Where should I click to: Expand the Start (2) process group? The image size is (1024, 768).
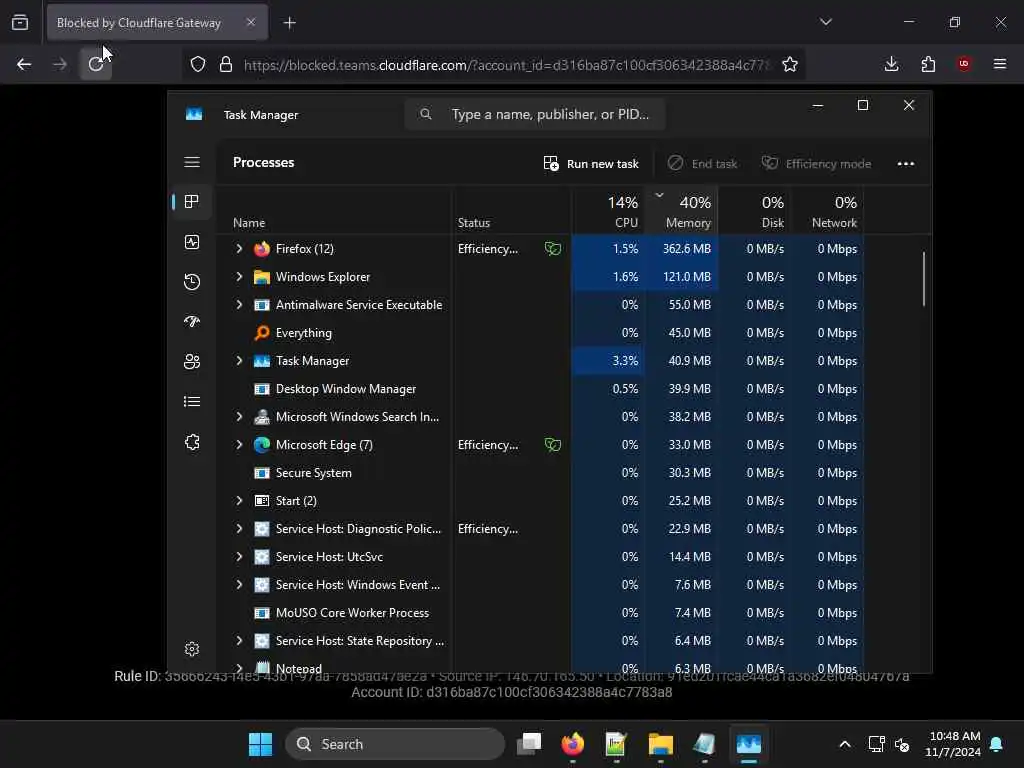239,501
